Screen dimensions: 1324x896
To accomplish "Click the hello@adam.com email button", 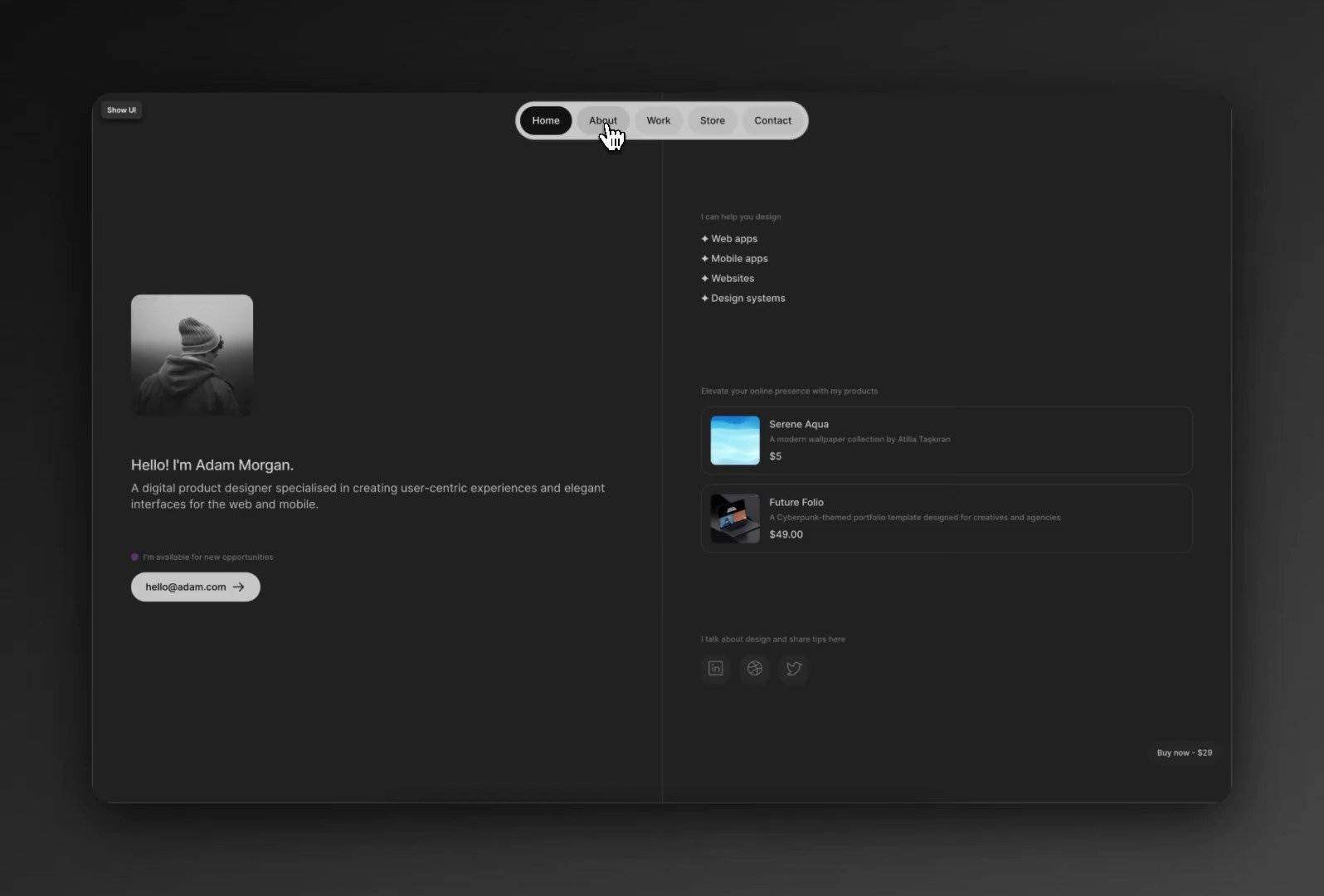I will 196,587.
